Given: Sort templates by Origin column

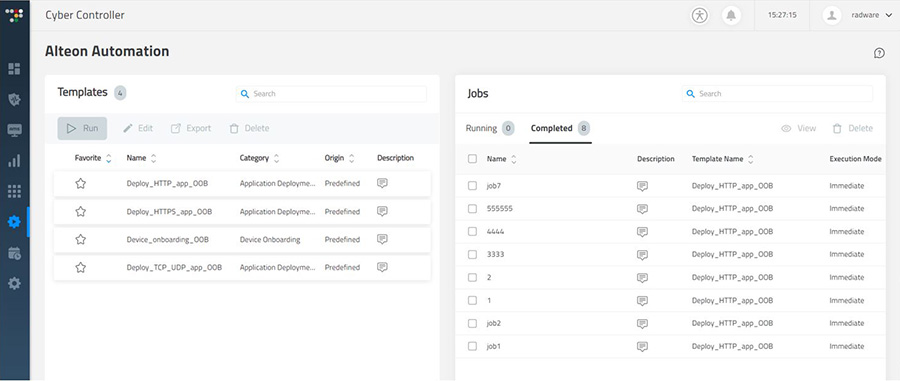Looking at the screenshot, I should click(x=351, y=158).
